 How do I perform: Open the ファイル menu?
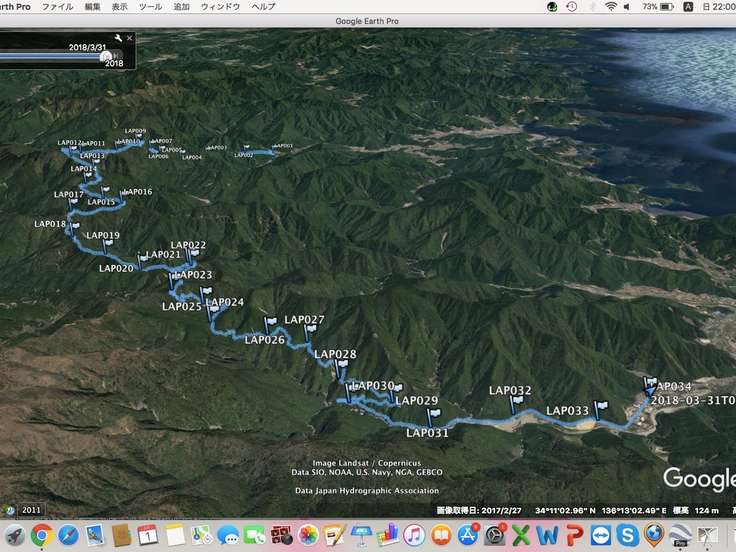(57, 7)
